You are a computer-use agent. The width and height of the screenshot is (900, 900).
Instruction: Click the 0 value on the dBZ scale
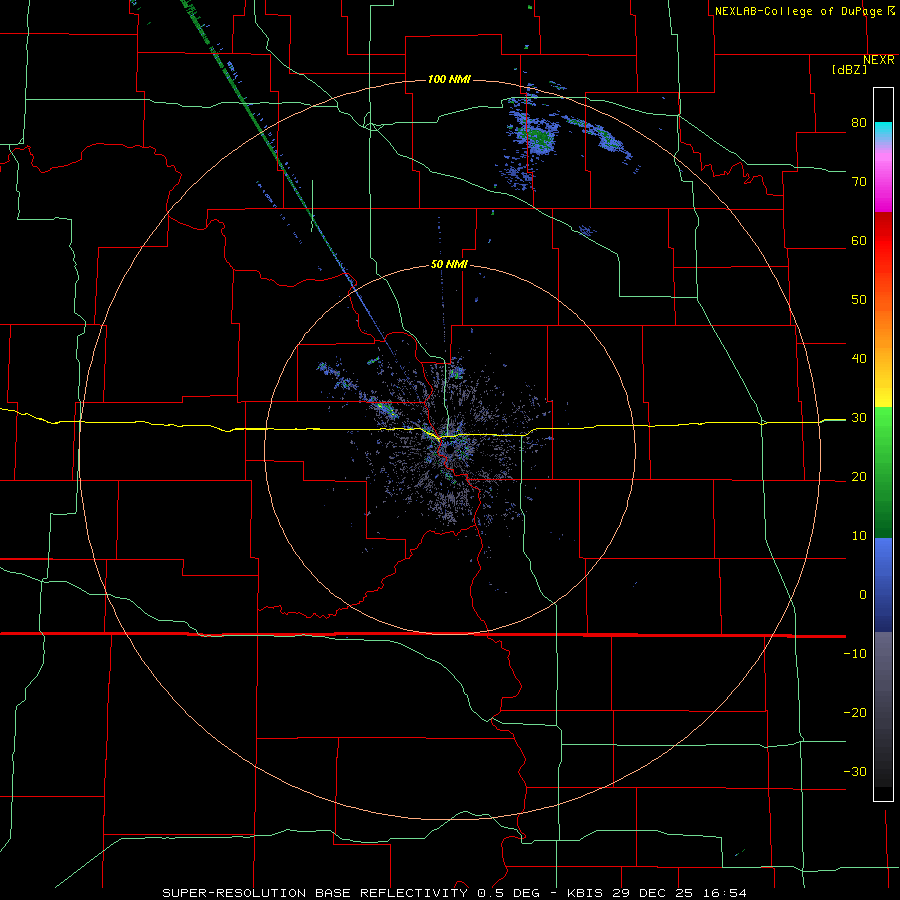coord(863,595)
